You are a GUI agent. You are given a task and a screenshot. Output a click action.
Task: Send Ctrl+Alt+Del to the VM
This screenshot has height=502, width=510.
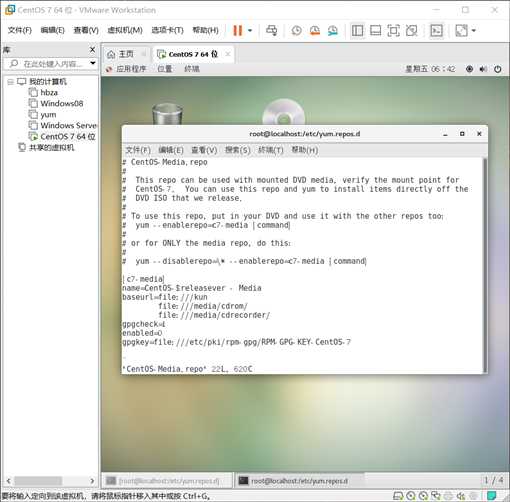coord(271,31)
